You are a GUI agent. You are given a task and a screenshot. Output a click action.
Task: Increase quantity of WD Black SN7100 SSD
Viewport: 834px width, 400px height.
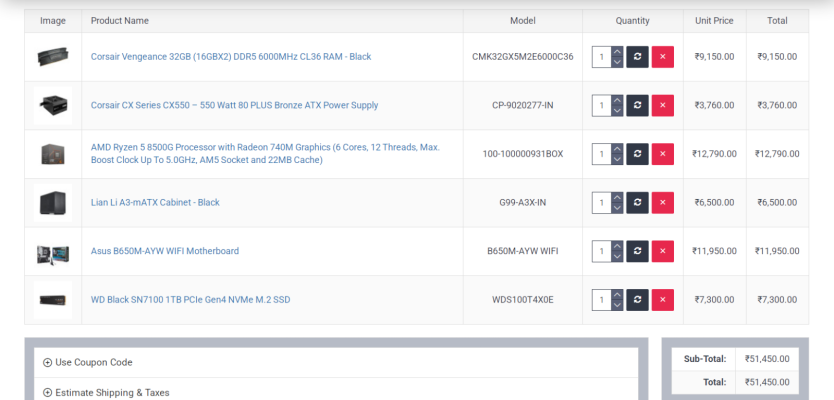pos(617,295)
